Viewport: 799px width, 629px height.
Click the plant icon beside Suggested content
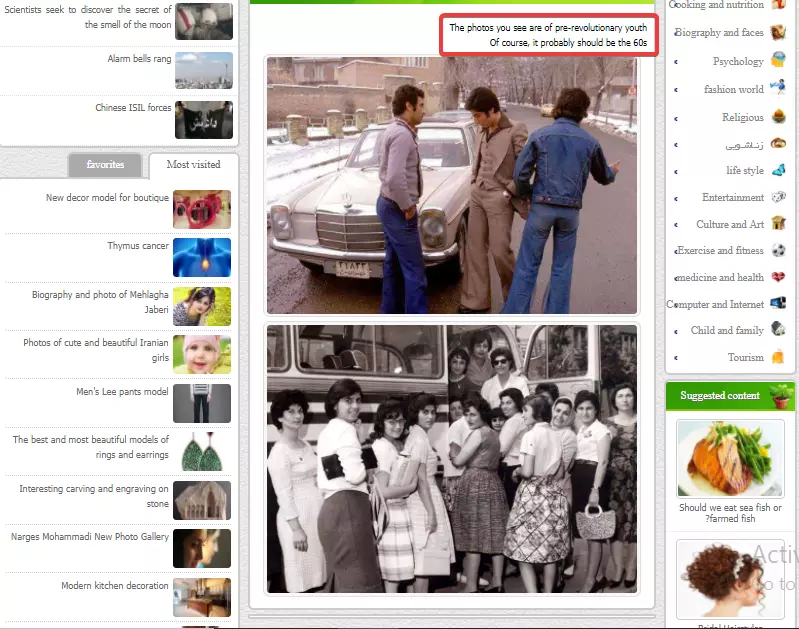[x=781, y=396]
